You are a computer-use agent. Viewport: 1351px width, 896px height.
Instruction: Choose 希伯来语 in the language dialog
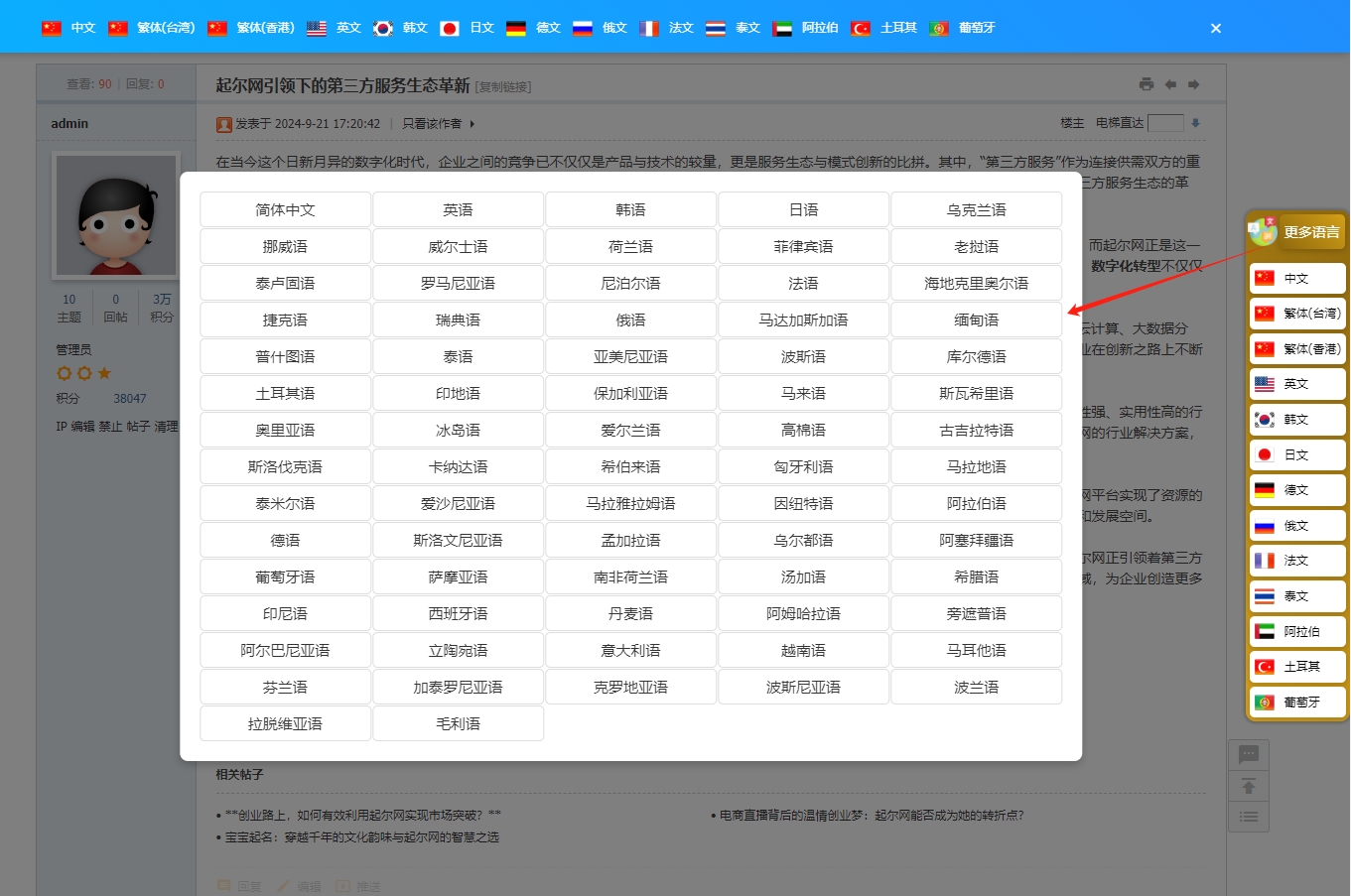(631, 466)
